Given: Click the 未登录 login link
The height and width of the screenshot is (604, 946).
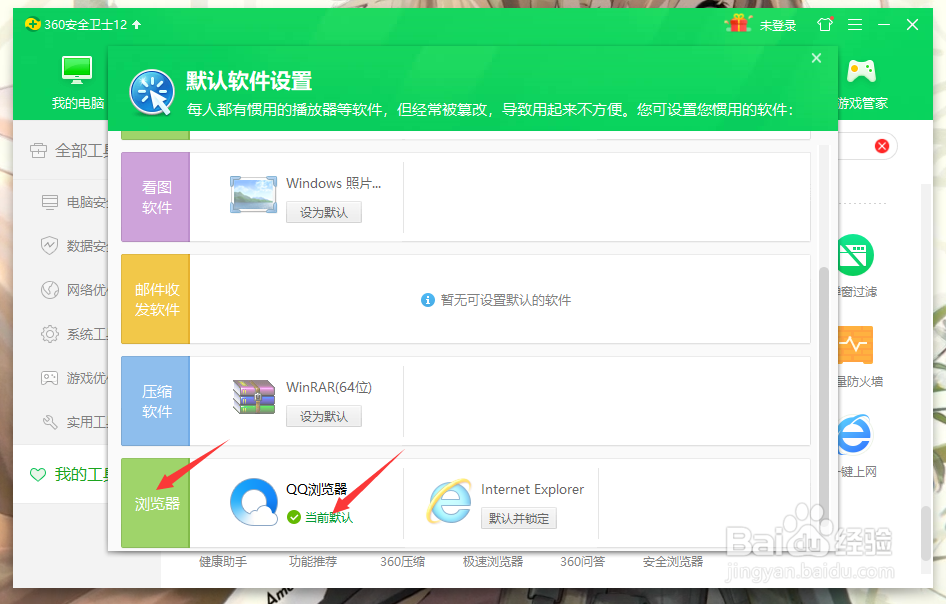Looking at the screenshot, I should (779, 25).
